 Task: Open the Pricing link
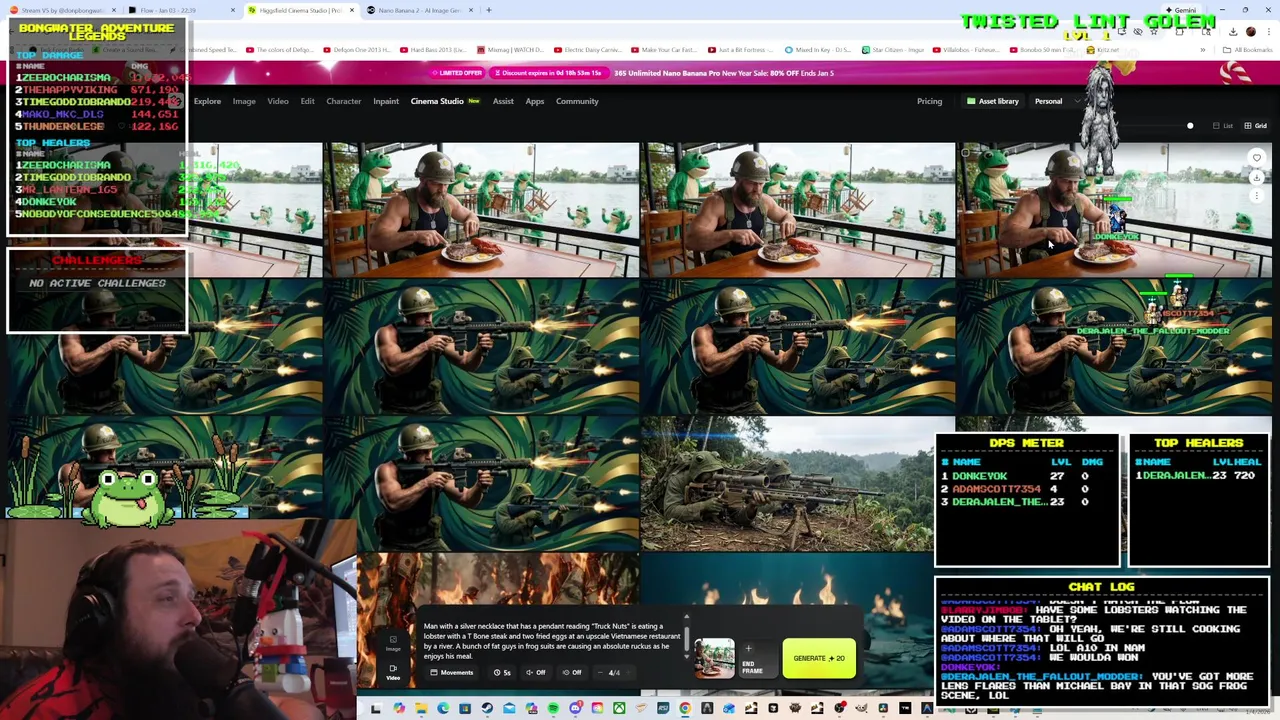coord(929,101)
